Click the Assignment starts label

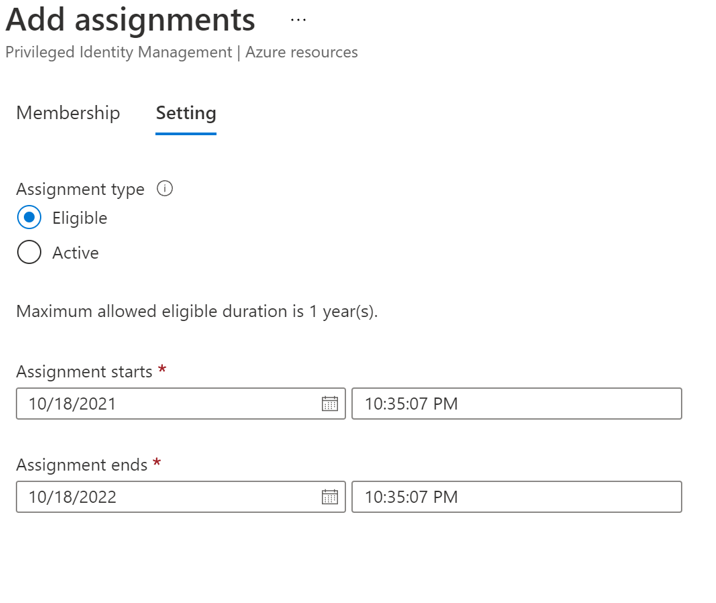84,371
